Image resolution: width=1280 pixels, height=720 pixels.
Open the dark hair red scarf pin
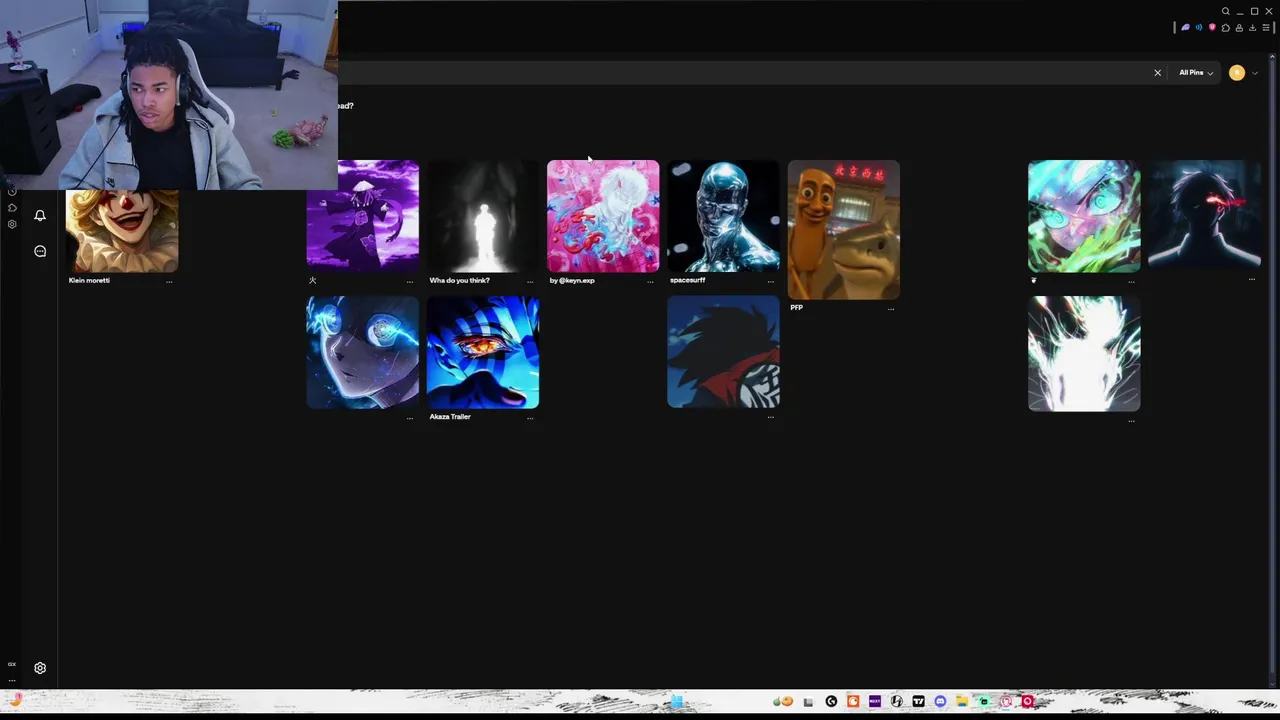click(723, 352)
